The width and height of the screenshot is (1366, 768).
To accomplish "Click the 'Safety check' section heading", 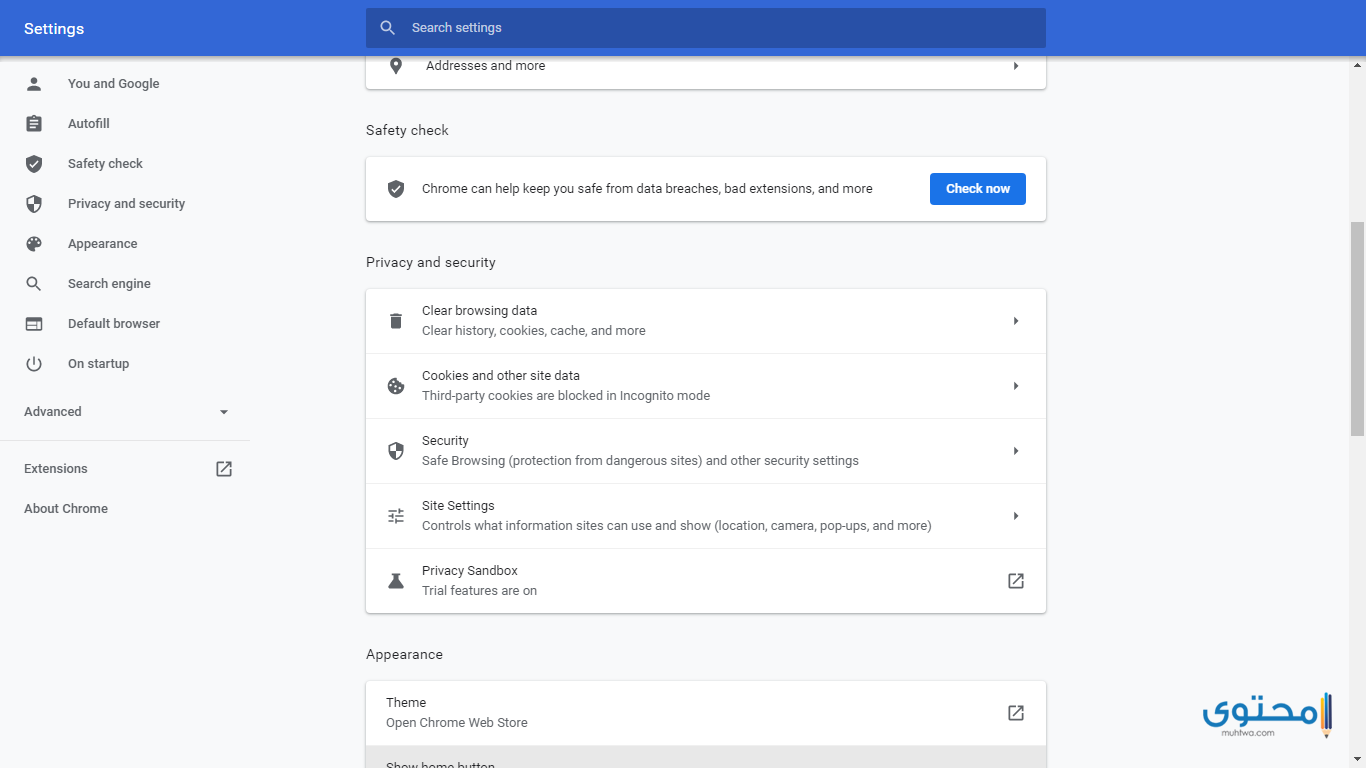I will tap(407, 131).
